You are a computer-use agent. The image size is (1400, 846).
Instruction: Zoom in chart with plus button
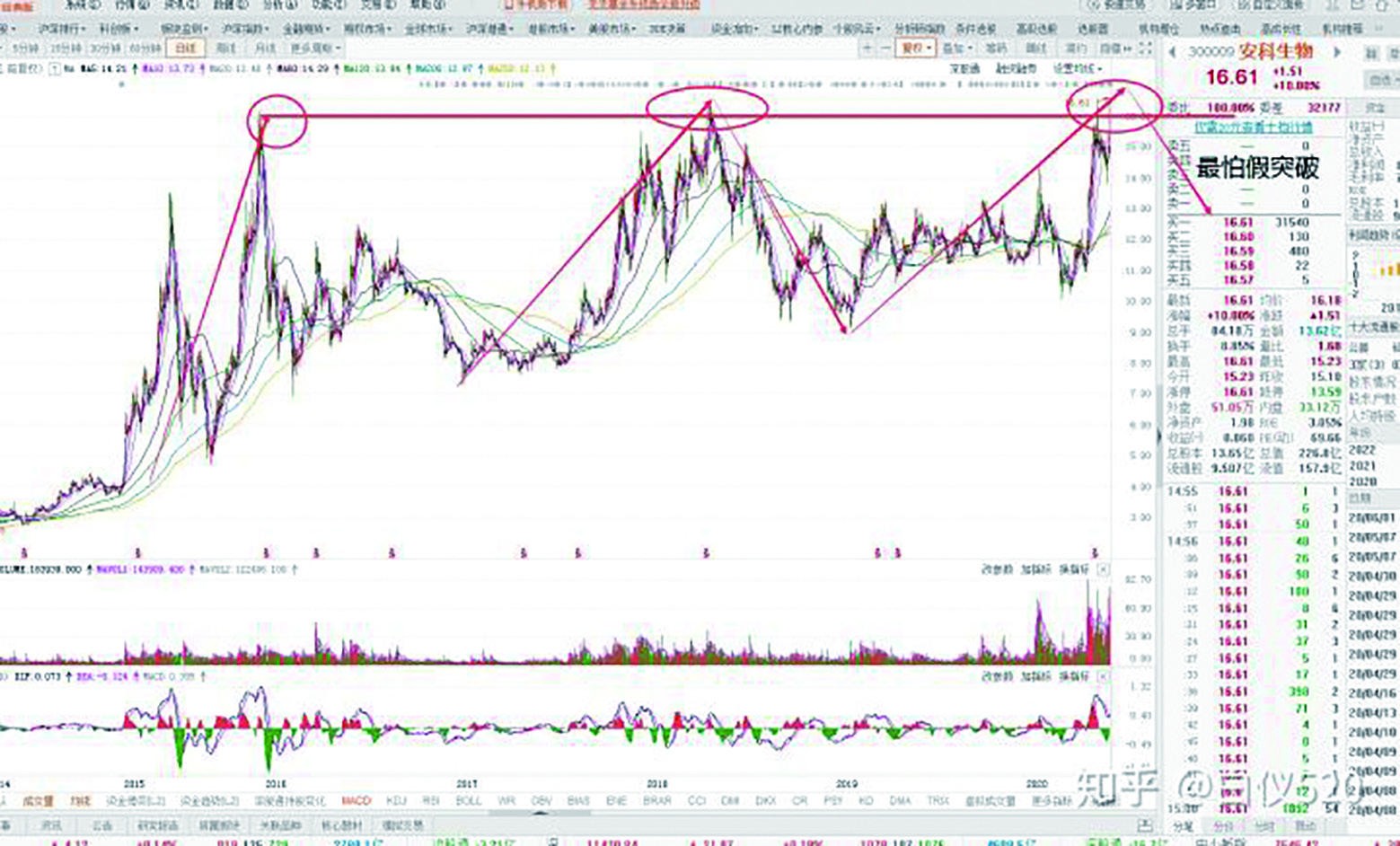pyautogui.click(x=867, y=48)
